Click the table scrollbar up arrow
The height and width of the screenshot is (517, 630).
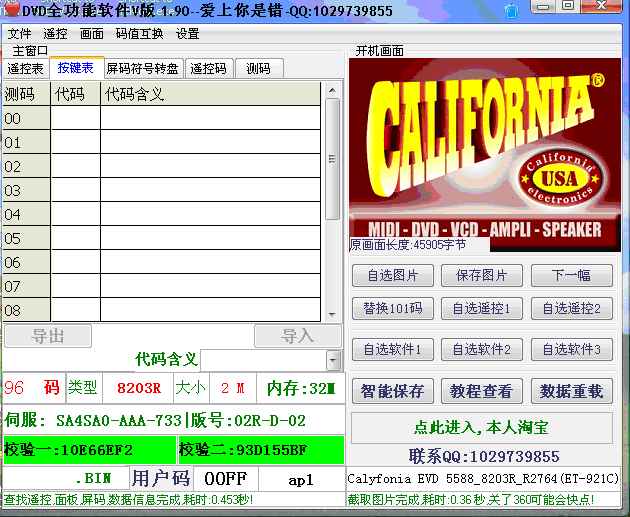click(332, 90)
